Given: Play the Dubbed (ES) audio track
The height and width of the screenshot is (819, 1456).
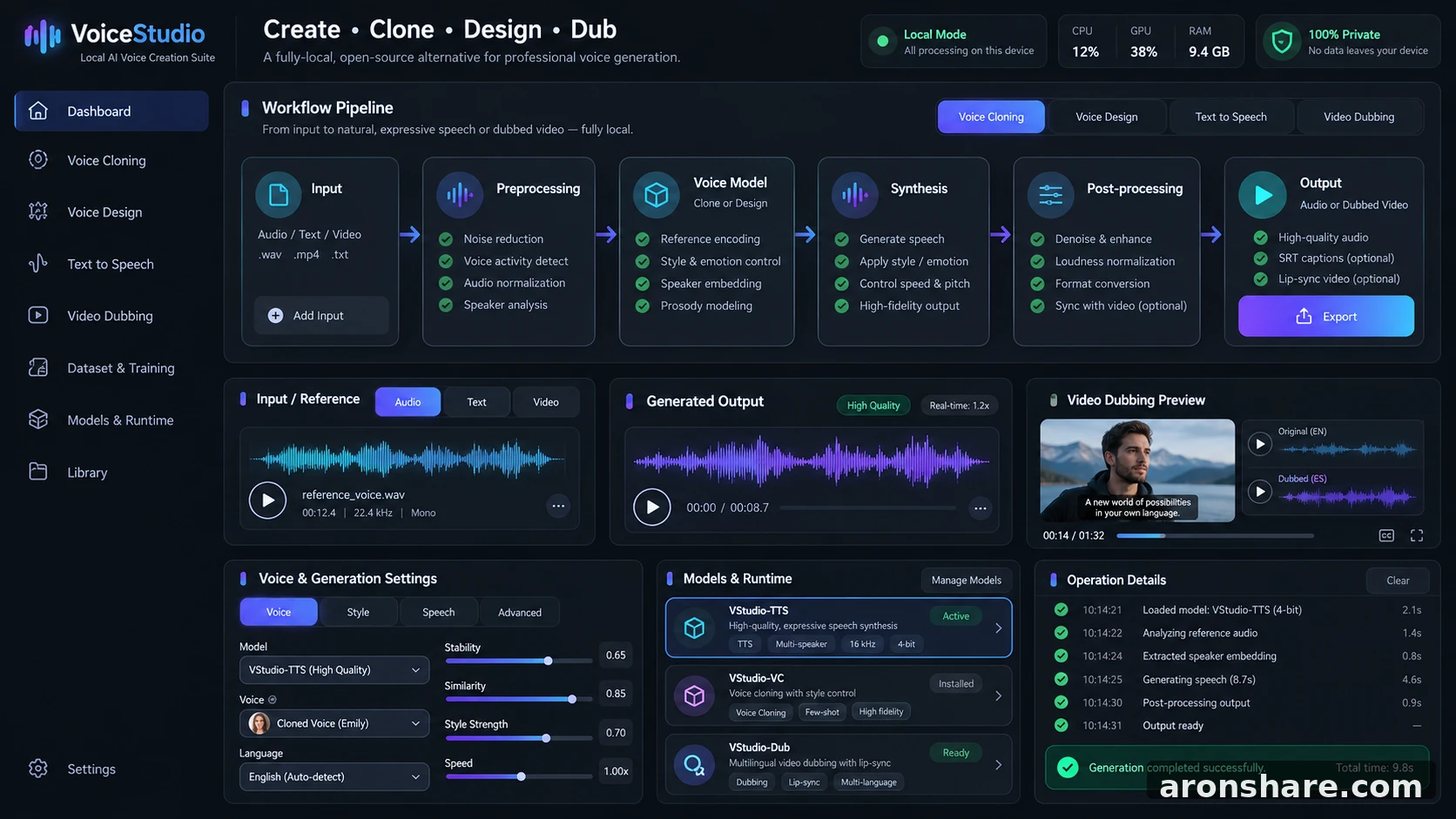Looking at the screenshot, I should [x=1259, y=492].
